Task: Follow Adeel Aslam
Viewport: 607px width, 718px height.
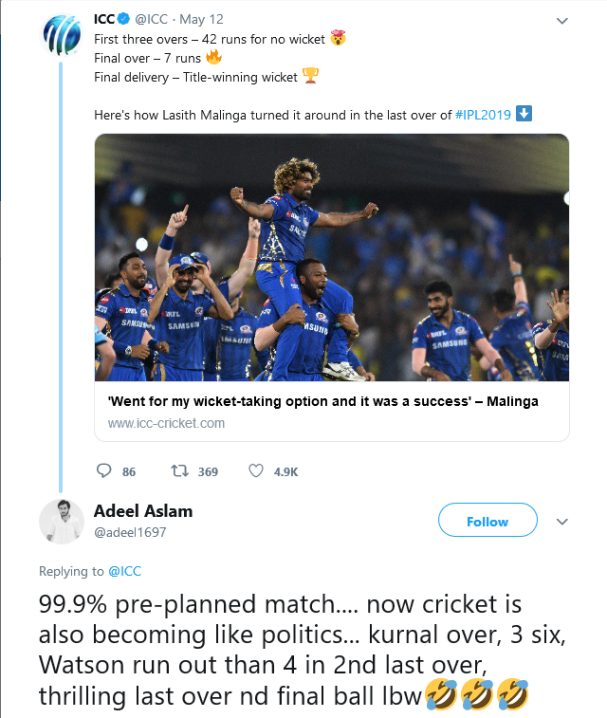Action: point(488,520)
